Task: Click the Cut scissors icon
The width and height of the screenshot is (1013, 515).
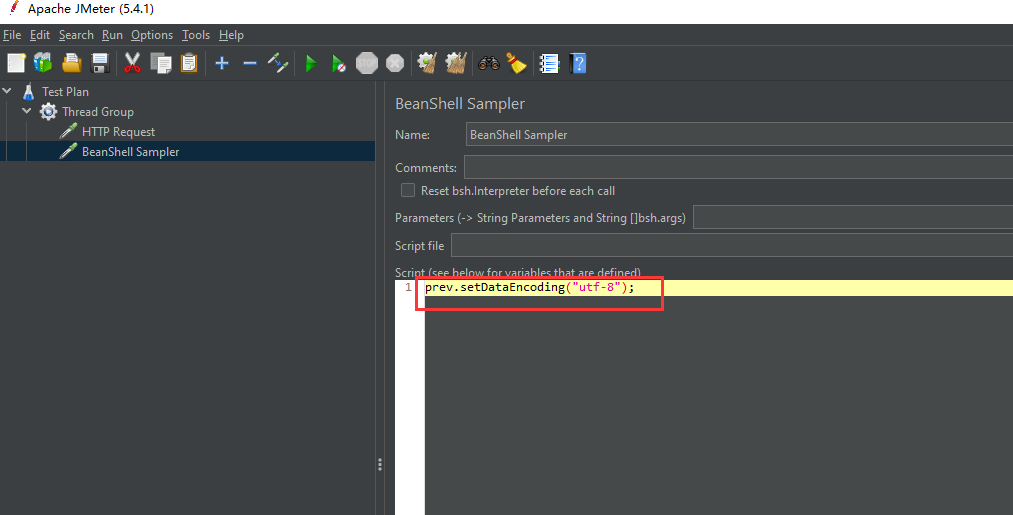Action: point(132,63)
